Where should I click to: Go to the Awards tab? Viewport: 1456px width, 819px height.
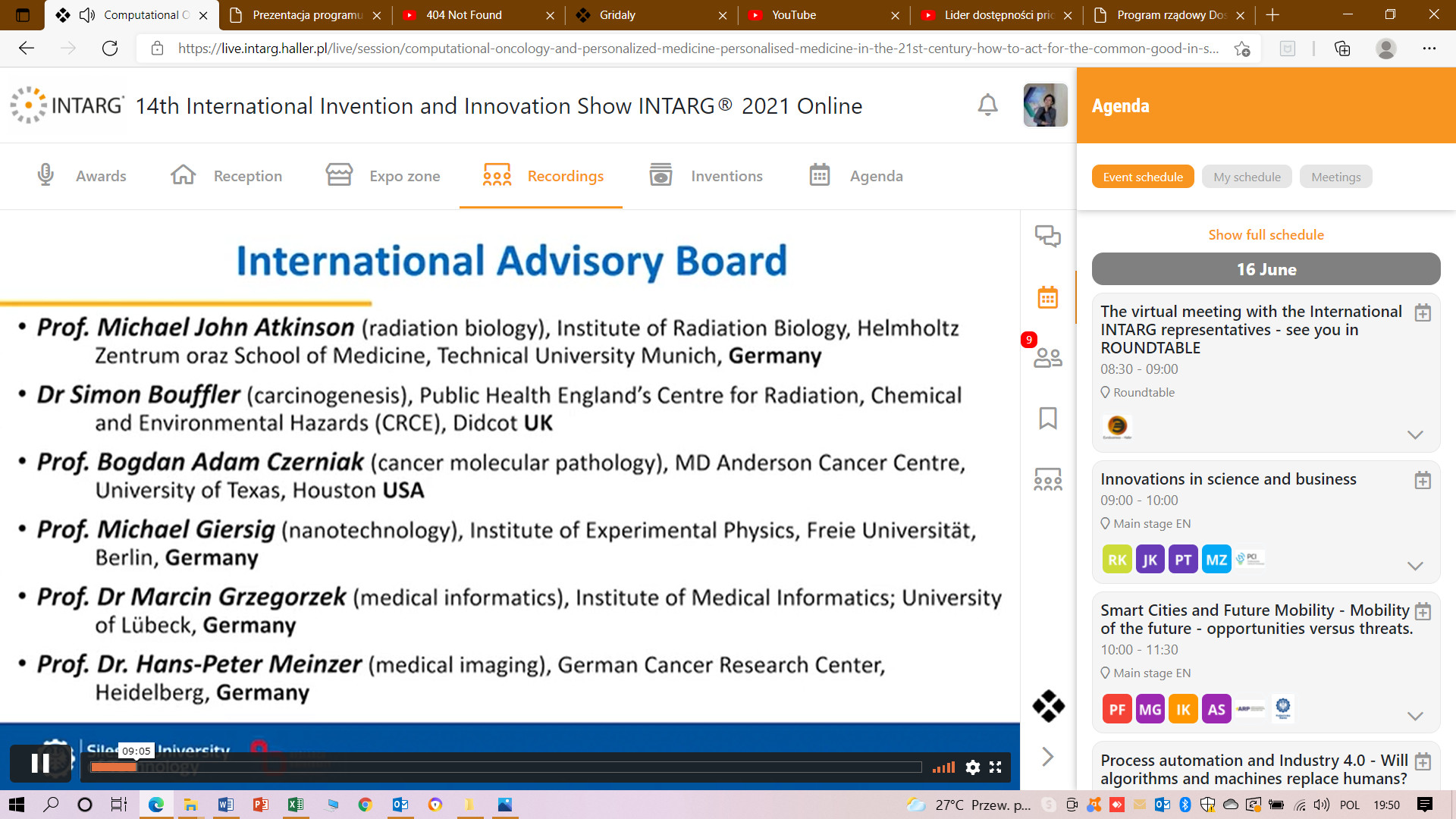pyautogui.click(x=81, y=176)
